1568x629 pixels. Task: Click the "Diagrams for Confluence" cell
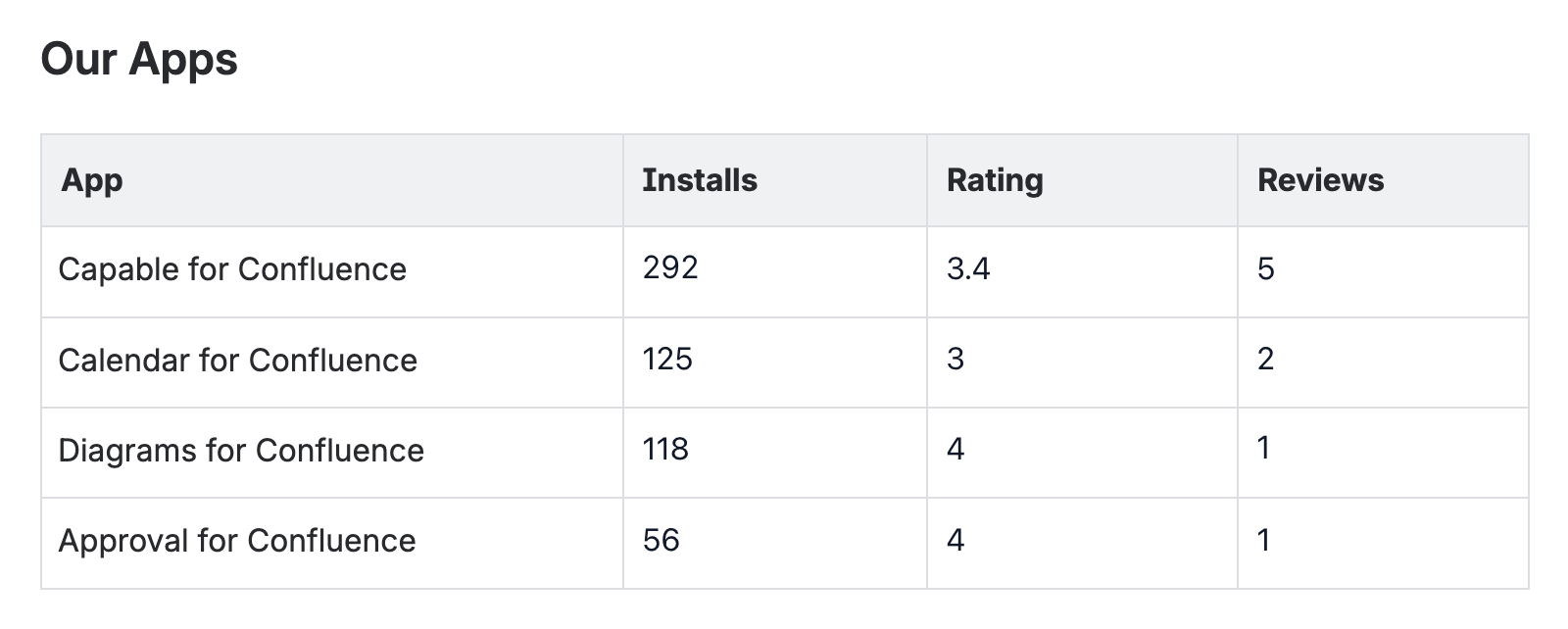coord(241,451)
